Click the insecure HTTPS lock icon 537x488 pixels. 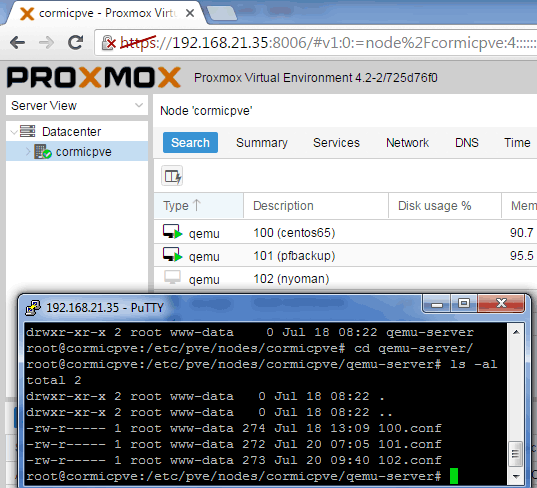coord(109,43)
